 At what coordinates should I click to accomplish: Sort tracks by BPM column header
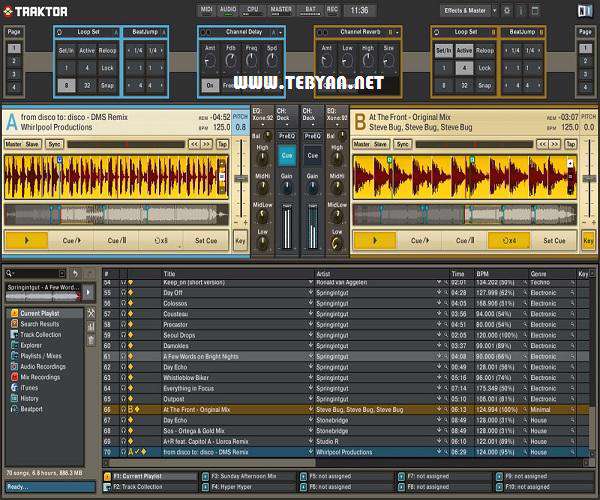[x=501, y=274]
